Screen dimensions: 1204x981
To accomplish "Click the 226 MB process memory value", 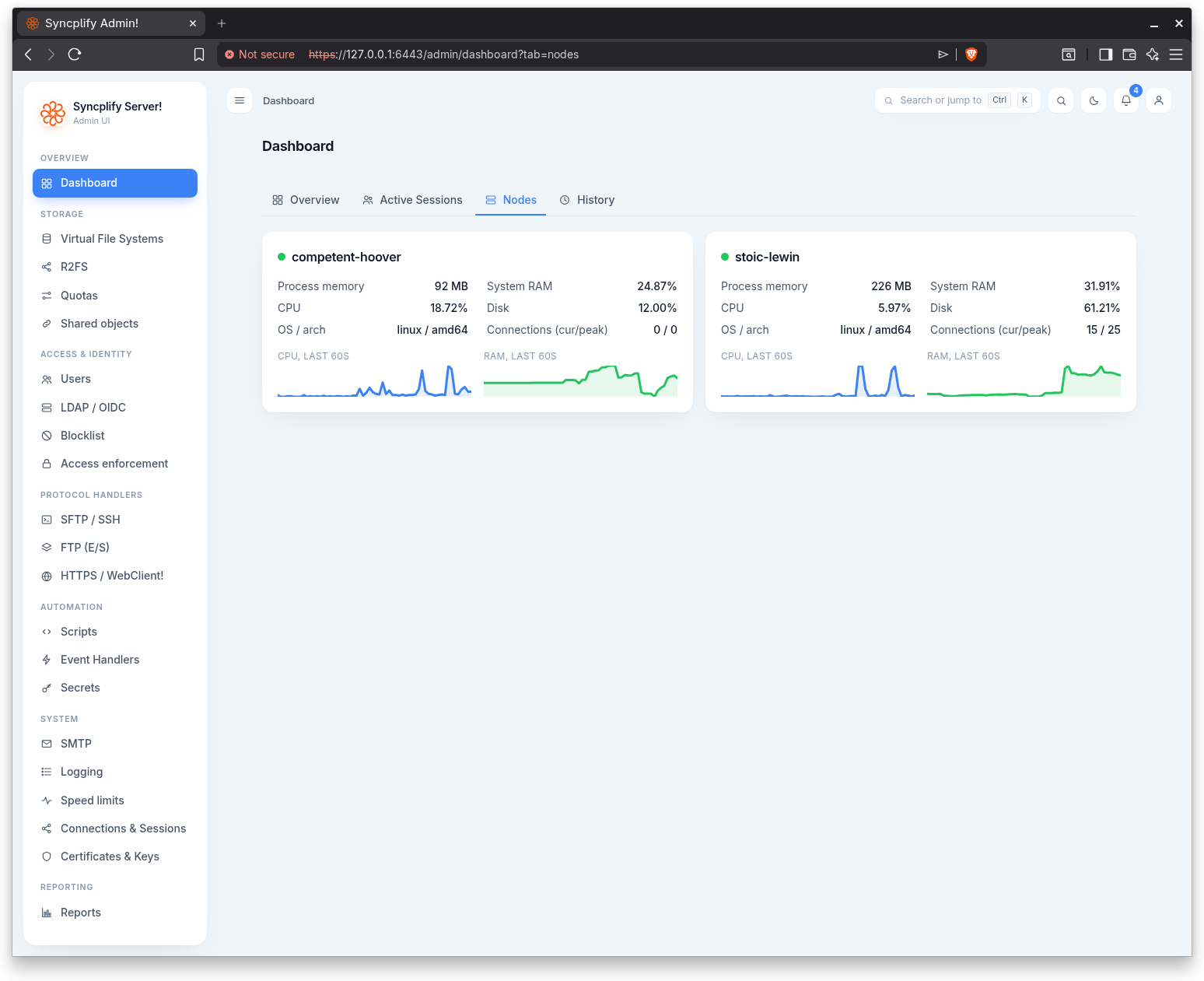I will [x=891, y=286].
